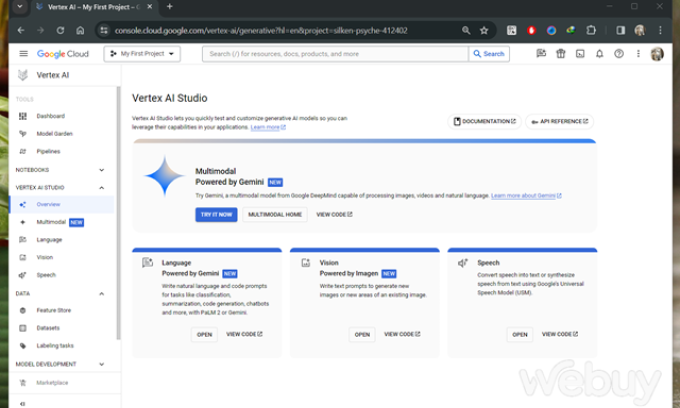
Task: Click the sidebar vertical scrollbar
Action: (x=118, y=212)
